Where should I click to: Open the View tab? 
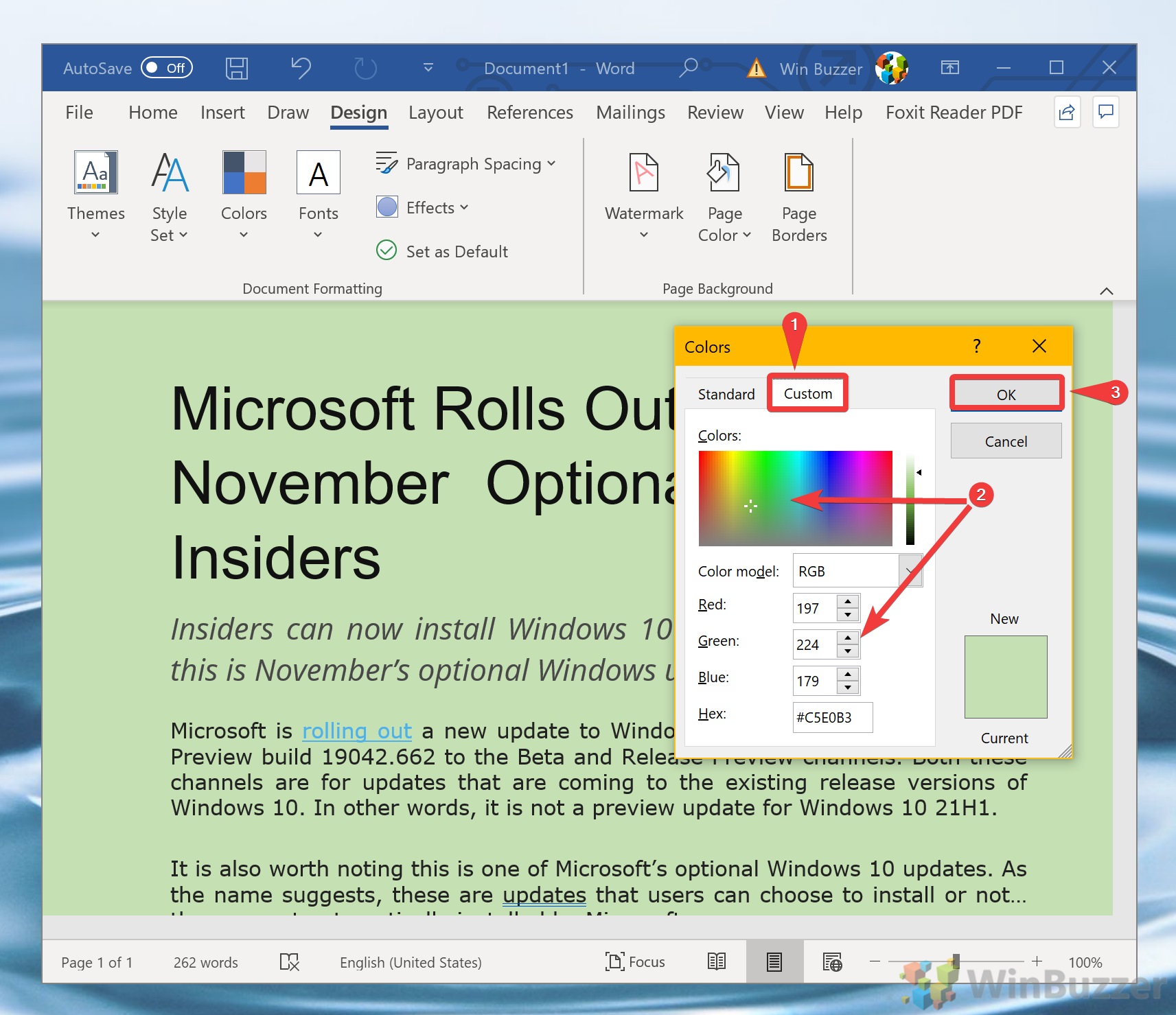click(x=785, y=113)
